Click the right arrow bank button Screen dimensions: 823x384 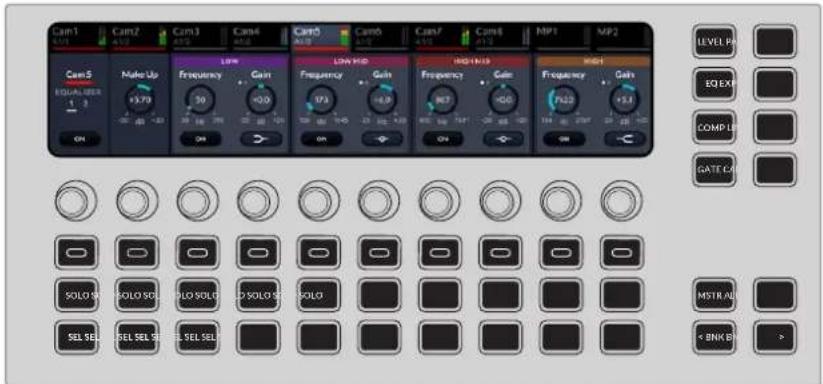coord(775,337)
